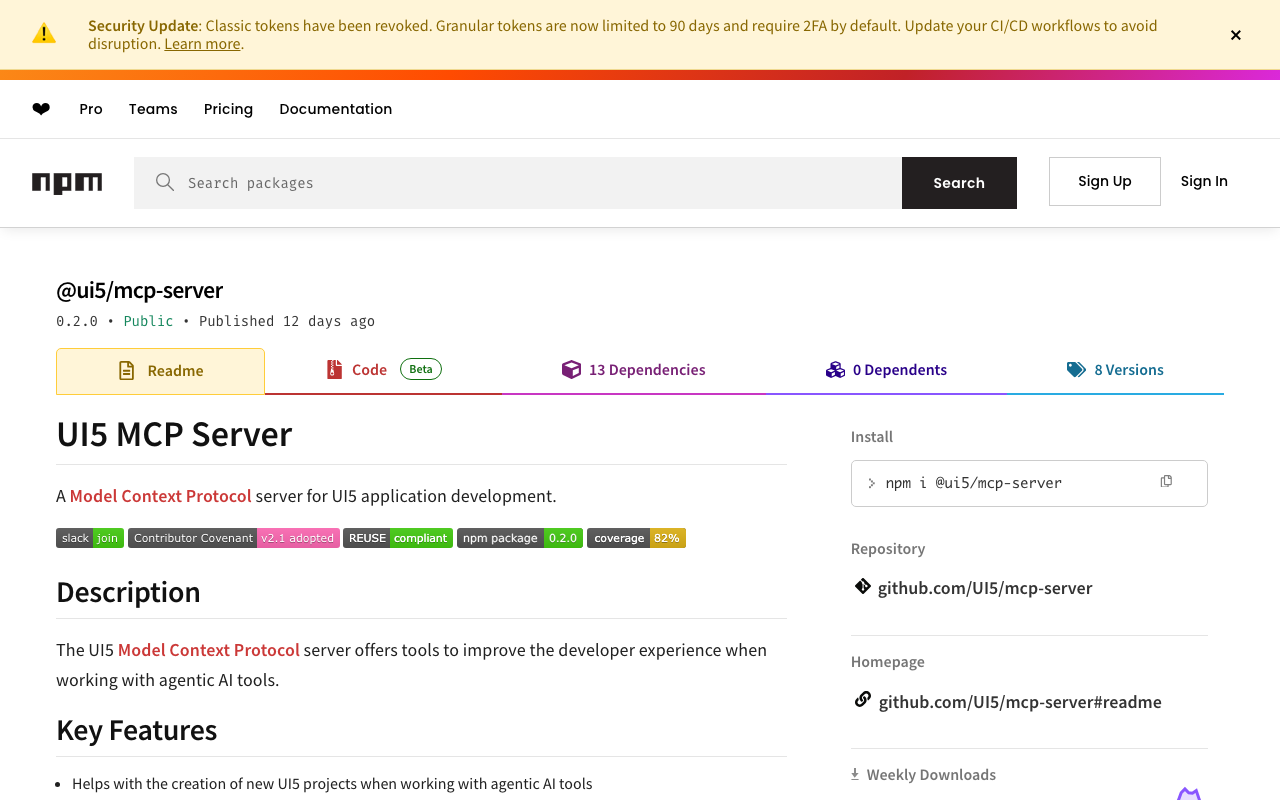Viewport: 1280px width, 800px height.
Task: Click the Repository label in the sidebar
Action: coord(888,549)
